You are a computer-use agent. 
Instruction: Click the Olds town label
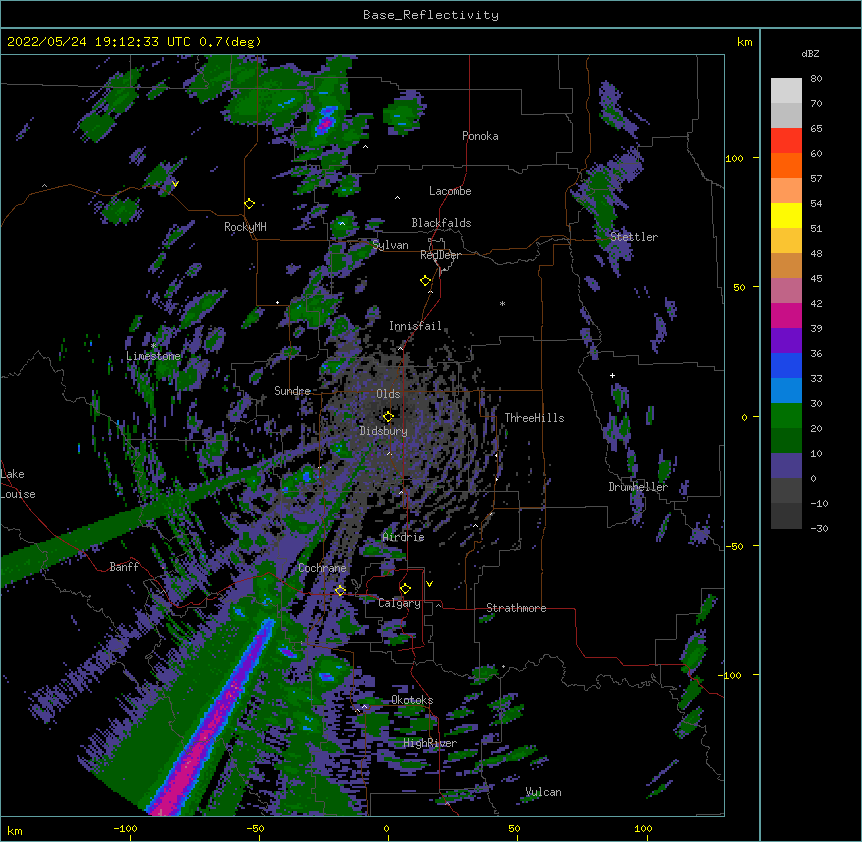[388, 394]
